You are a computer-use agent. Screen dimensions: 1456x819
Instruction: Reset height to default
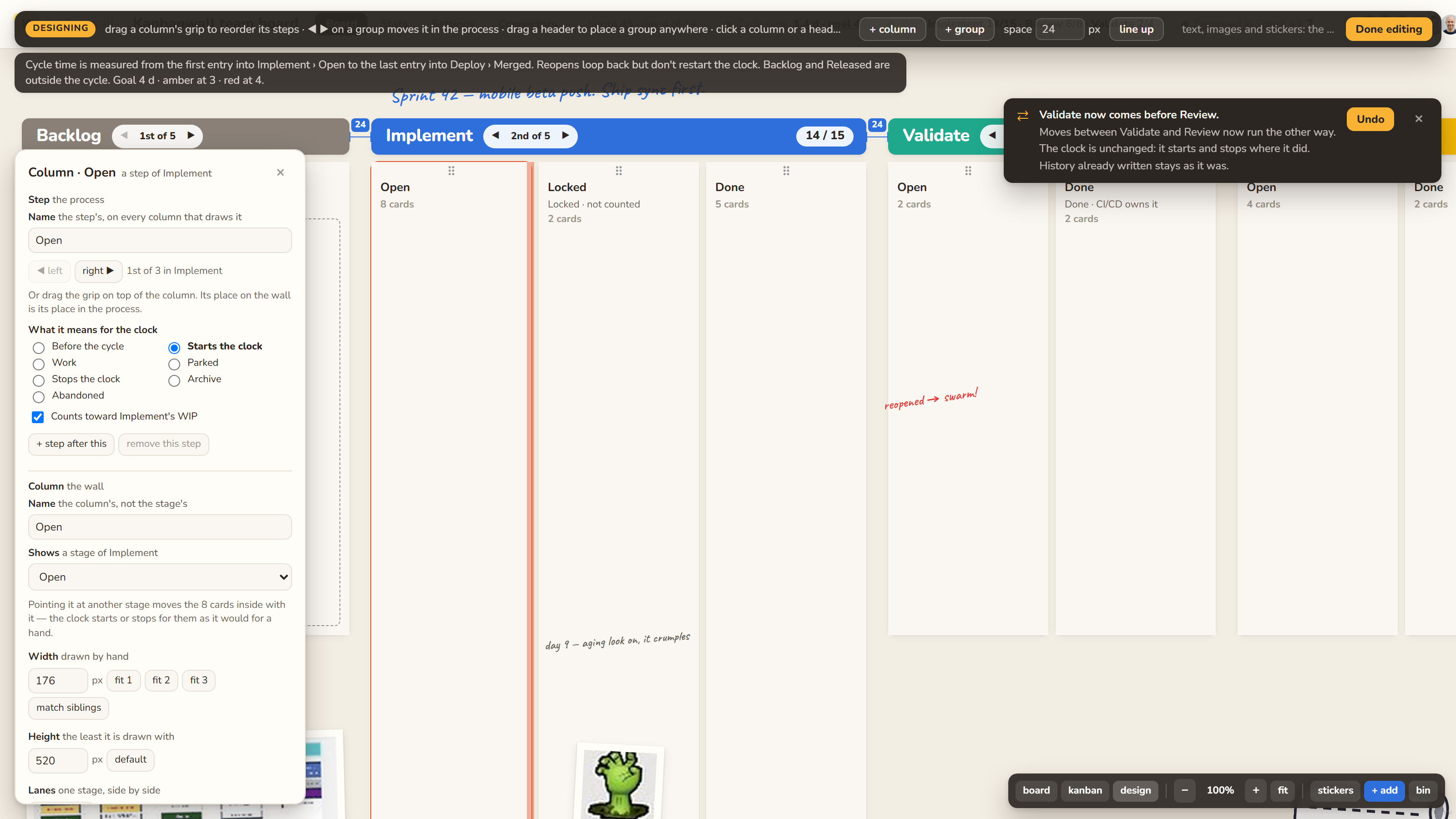(131, 760)
